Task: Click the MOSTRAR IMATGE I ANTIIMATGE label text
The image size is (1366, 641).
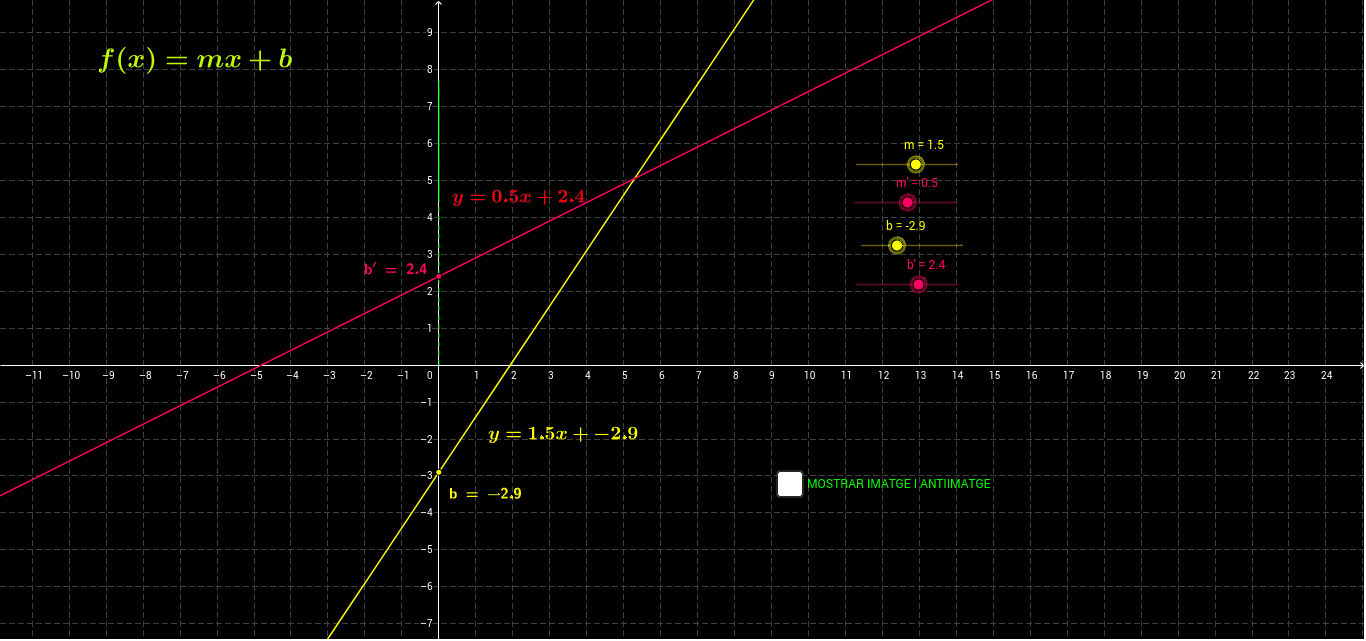Action: tap(899, 484)
